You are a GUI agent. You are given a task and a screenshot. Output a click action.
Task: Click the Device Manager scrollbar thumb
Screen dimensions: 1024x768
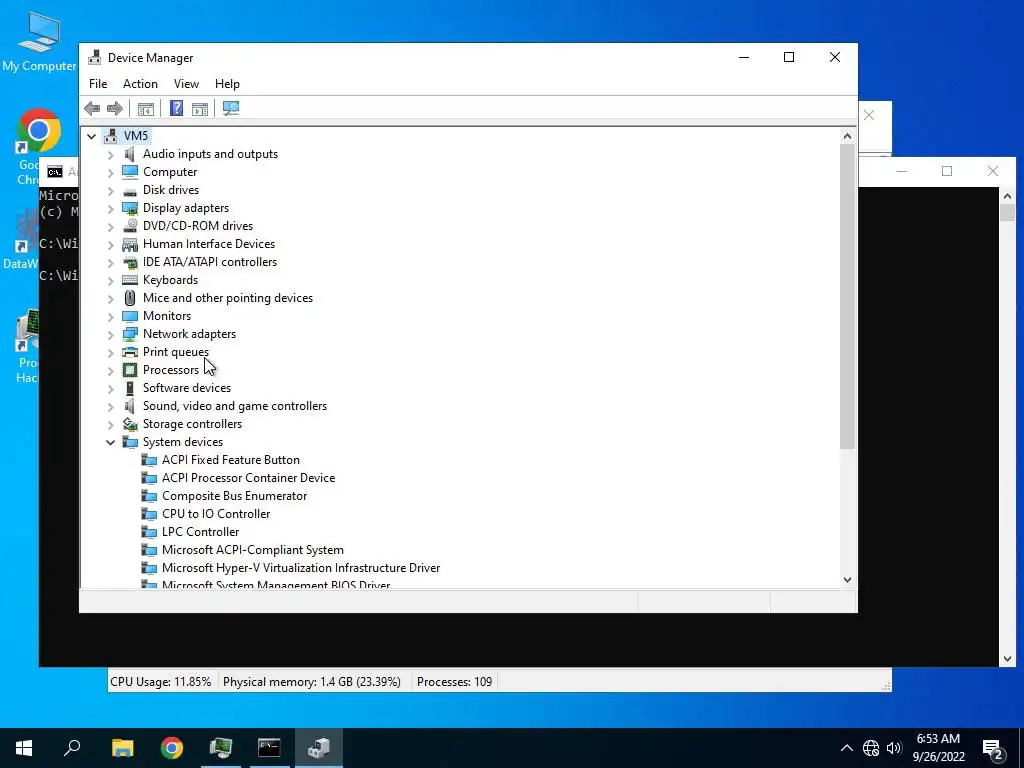847,297
